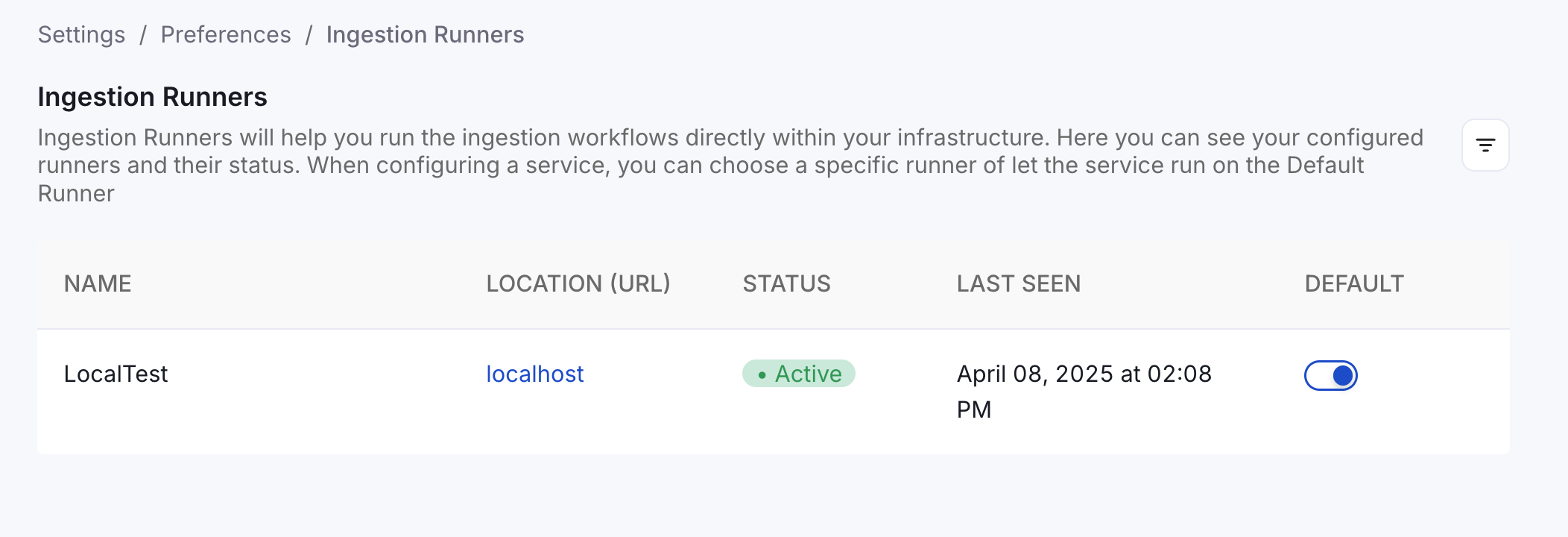Disable the Default toggle for LocalTest
Viewport: 1568px width, 537px height.
[1330, 375]
